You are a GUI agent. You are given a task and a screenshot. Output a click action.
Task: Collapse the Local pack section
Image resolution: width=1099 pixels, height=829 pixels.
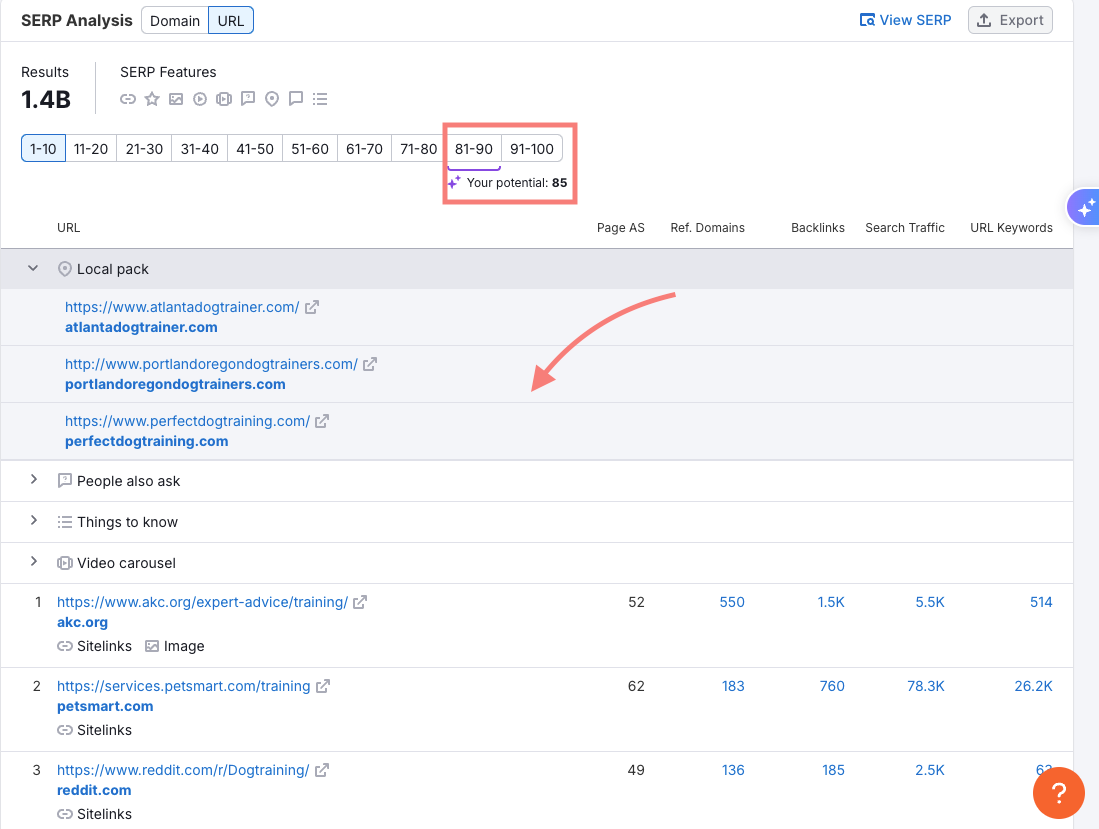[32, 268]
